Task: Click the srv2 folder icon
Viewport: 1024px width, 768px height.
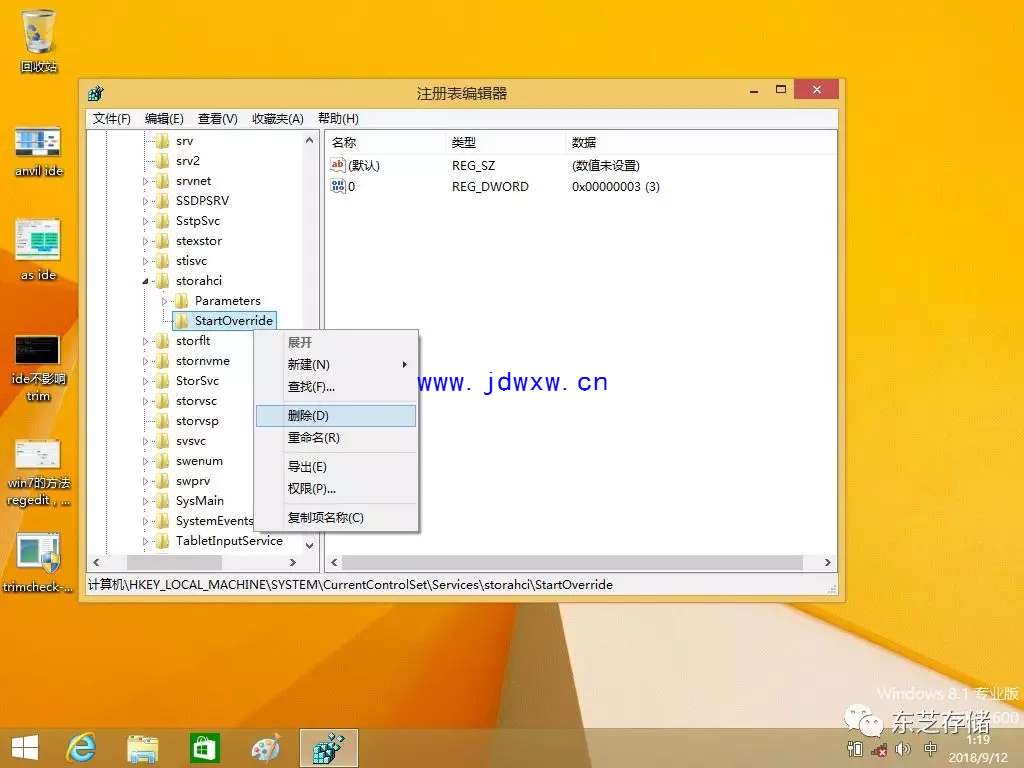Action: click(163, 161)
